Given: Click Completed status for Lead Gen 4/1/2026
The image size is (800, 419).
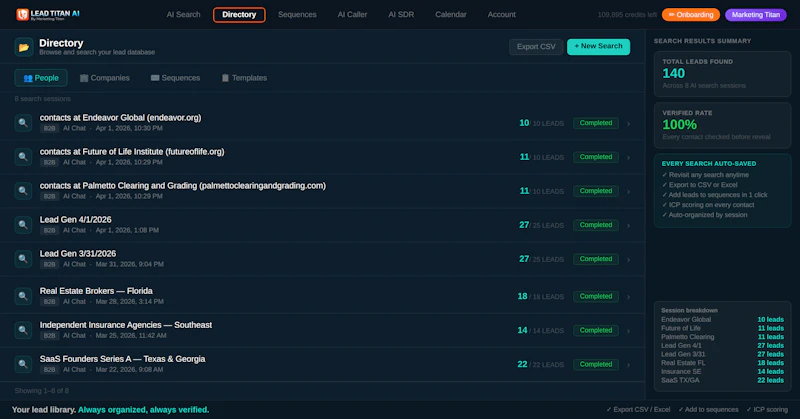Looking at the screenshot, I should pyautogui.click(x=596, y=225).
